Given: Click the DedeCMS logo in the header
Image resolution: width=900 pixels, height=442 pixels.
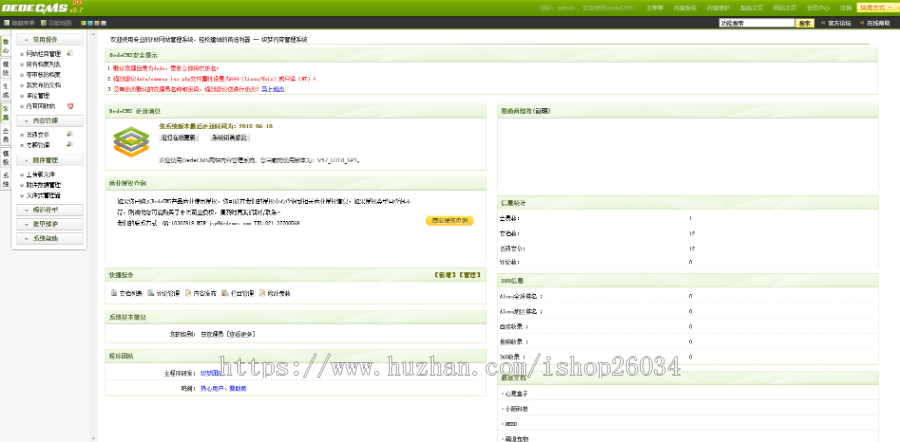Looking at the screenshot, I should [42, 7].
